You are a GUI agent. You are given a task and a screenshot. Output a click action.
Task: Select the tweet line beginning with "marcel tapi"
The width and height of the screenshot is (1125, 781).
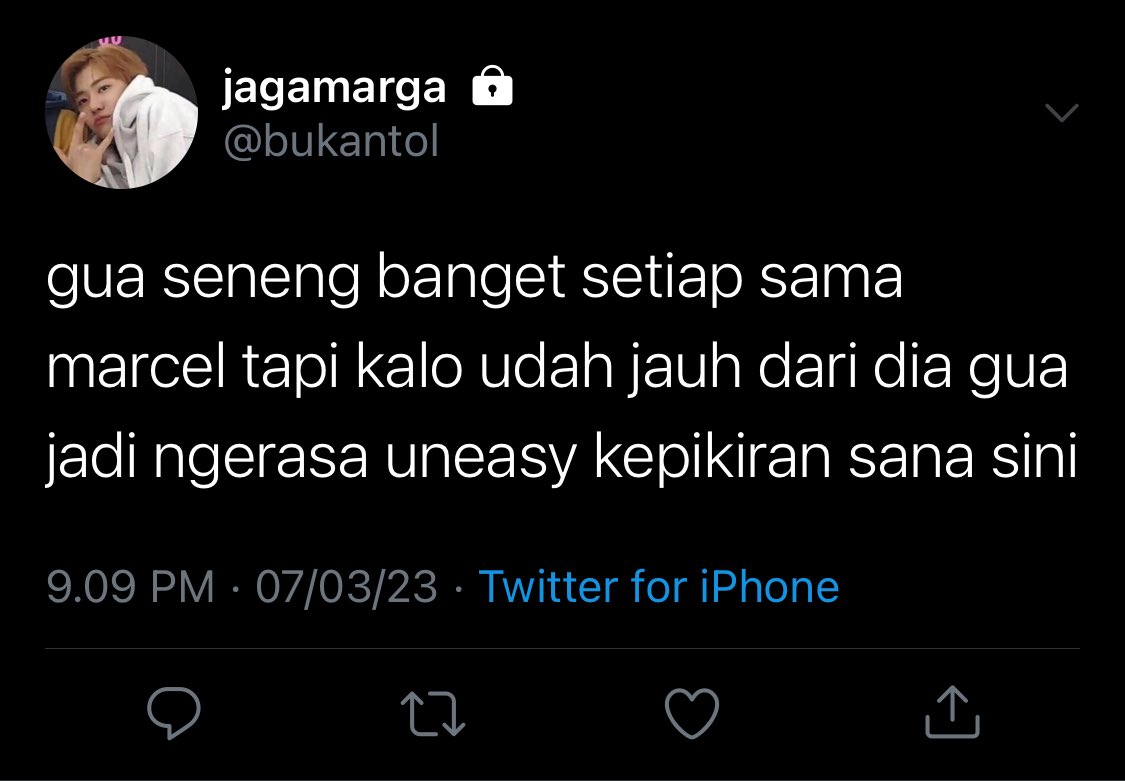[x=557, y=369]
